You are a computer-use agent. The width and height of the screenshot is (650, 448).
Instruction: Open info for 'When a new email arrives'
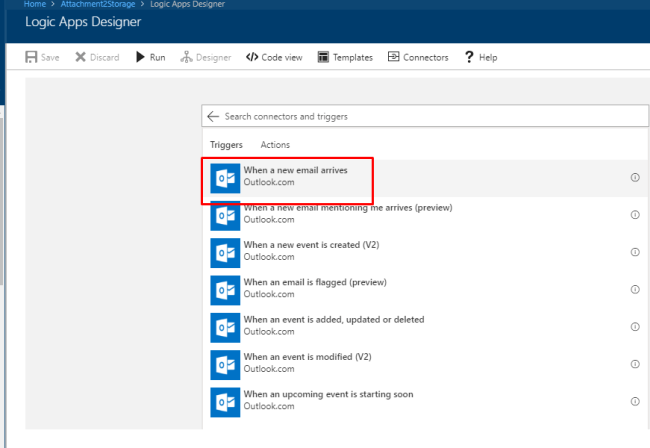(x=635, y=177)
